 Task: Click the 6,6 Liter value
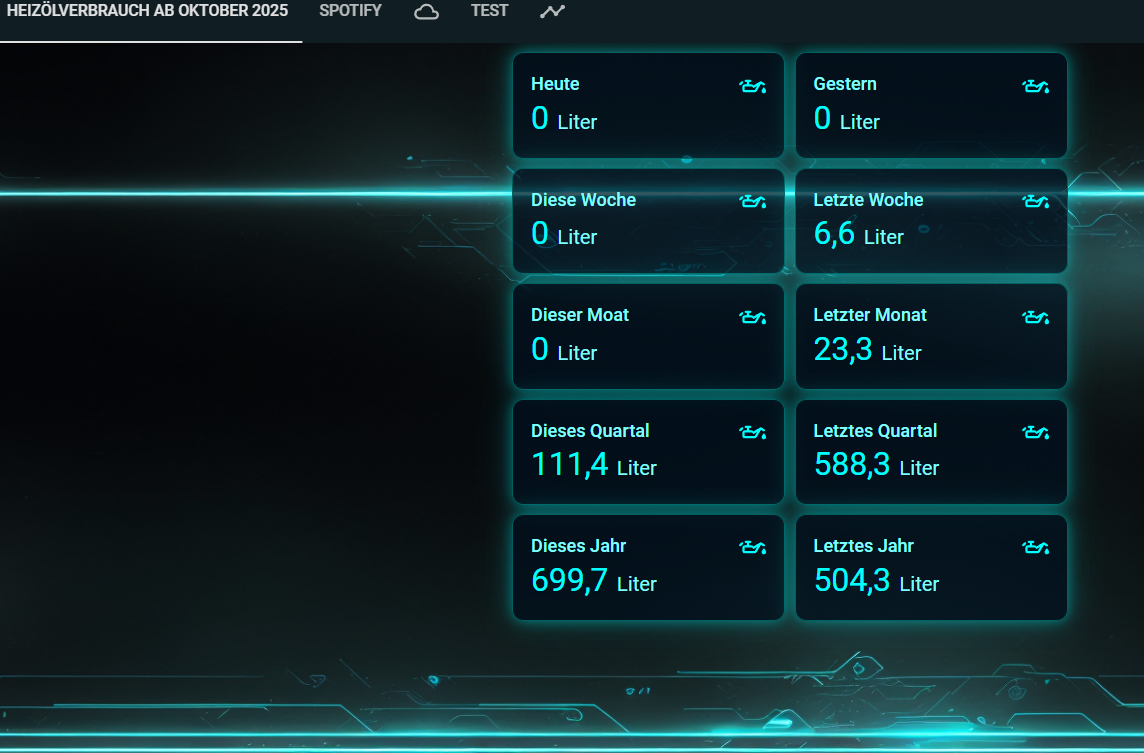(859, 234)
